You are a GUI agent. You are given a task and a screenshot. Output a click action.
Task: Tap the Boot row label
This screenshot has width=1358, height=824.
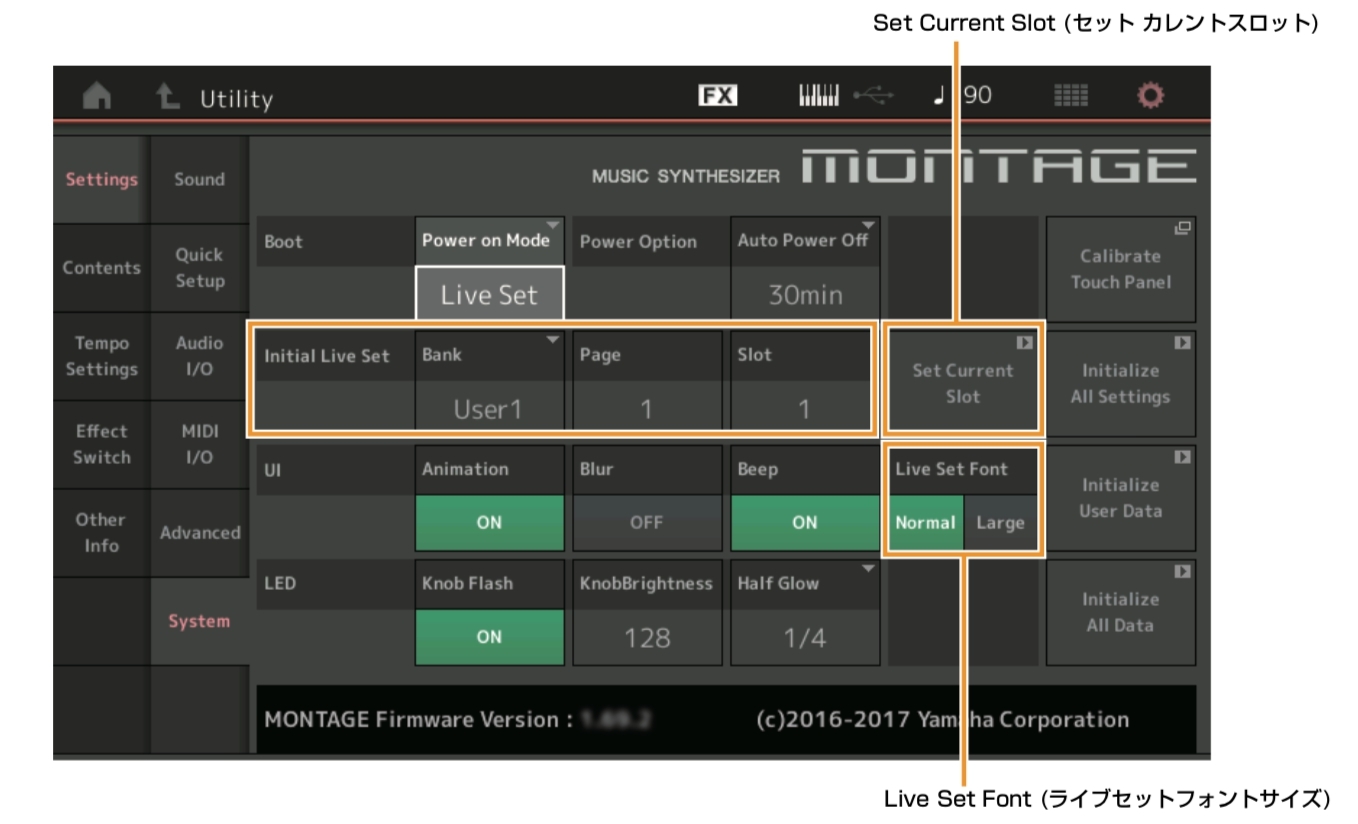point(283,242)
